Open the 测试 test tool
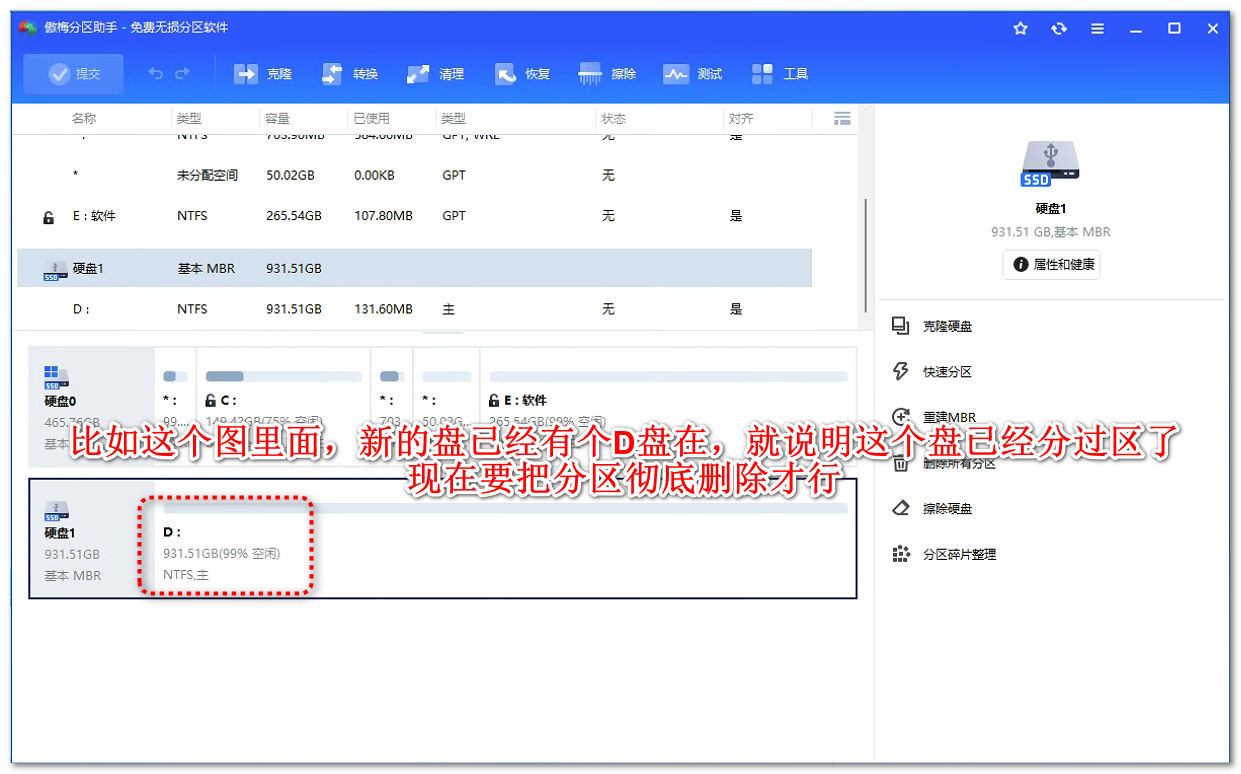 coord(693,74)
